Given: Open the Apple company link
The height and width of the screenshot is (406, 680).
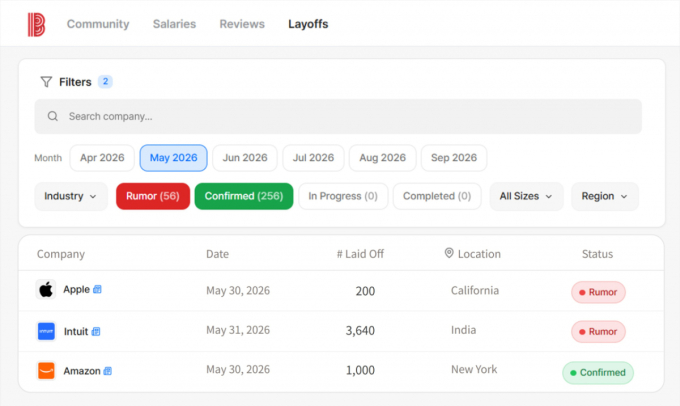Looking at the screenshot, I should pos(76,289).
